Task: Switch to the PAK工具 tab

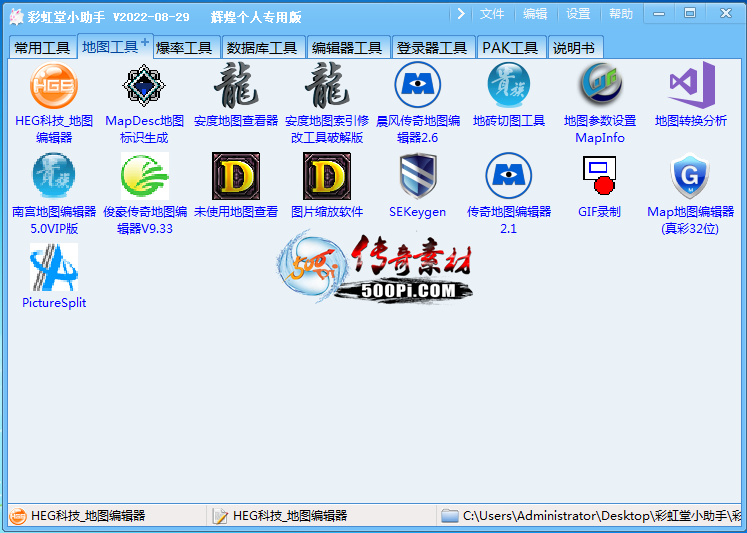Action: [x=510, y=48]
